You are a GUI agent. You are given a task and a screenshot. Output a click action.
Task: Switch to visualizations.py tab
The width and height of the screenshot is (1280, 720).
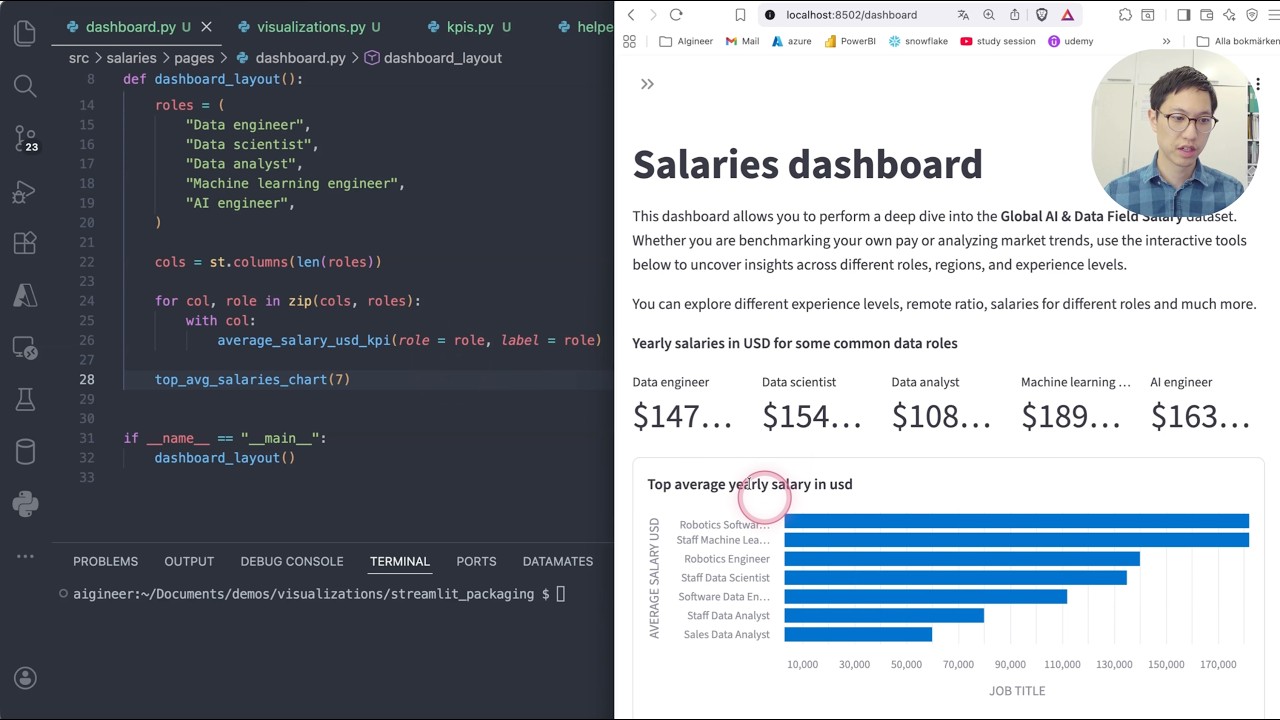[x=310, y=27]
